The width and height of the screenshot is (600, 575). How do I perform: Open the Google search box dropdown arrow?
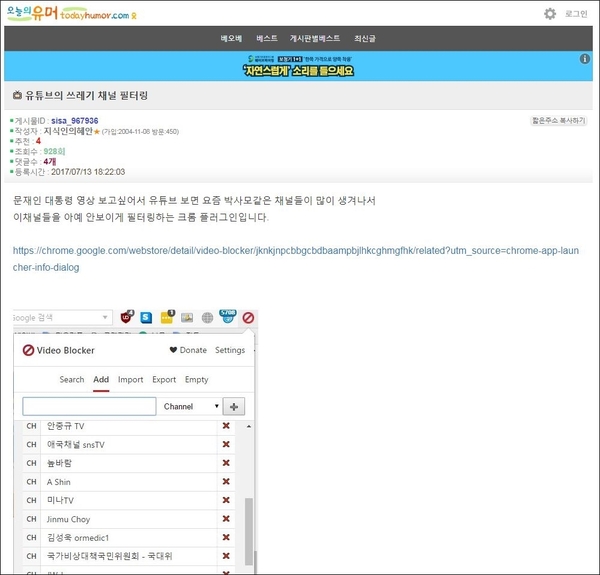105,318
